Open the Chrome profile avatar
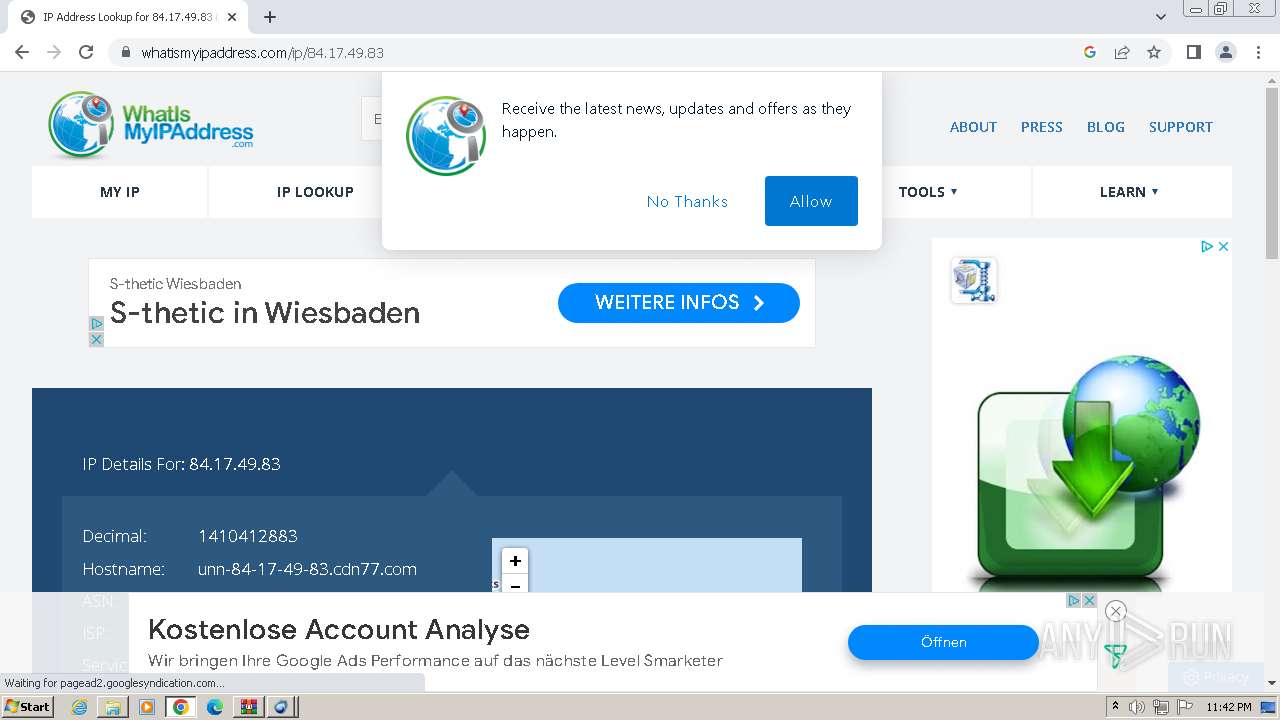 coord(1226,52)
